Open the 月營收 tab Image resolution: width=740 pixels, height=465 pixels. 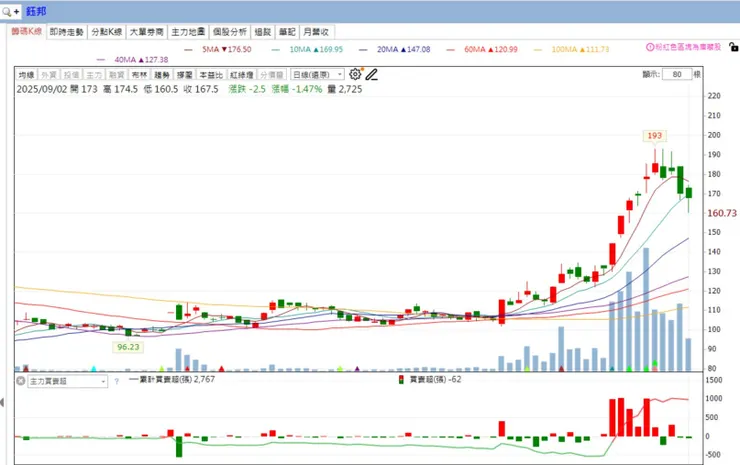tap(316, 32)
